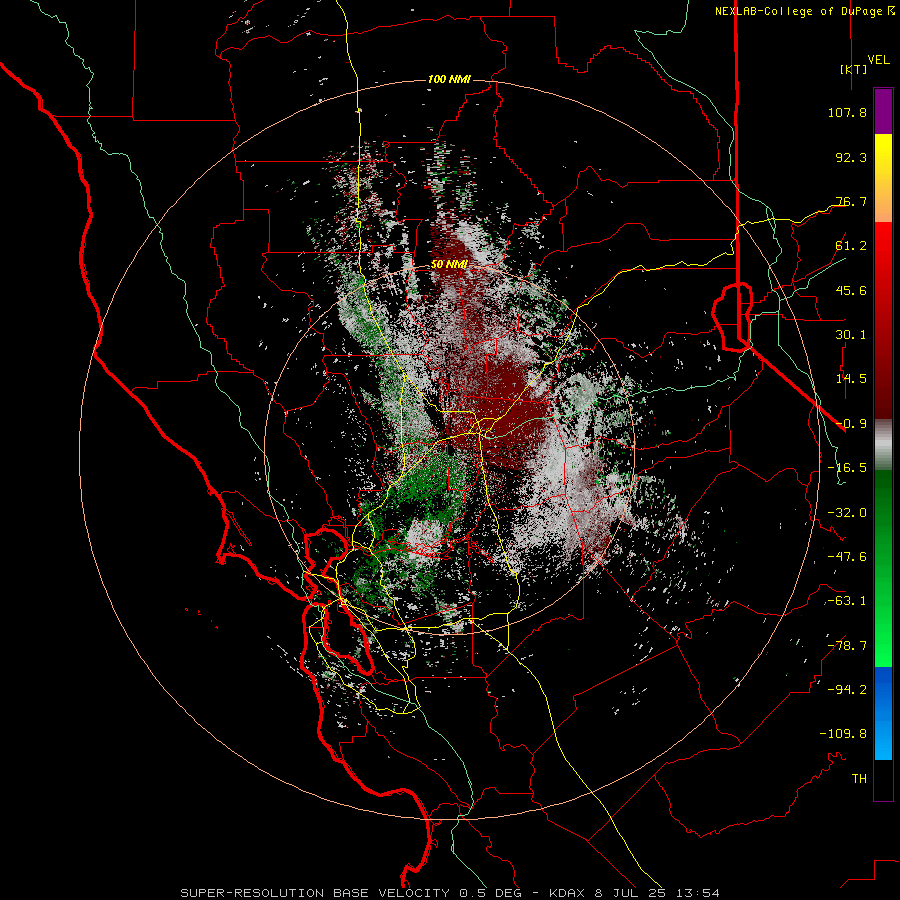
Task: Click the -109.8 velocity scale value
Action: tap(843, 734)
